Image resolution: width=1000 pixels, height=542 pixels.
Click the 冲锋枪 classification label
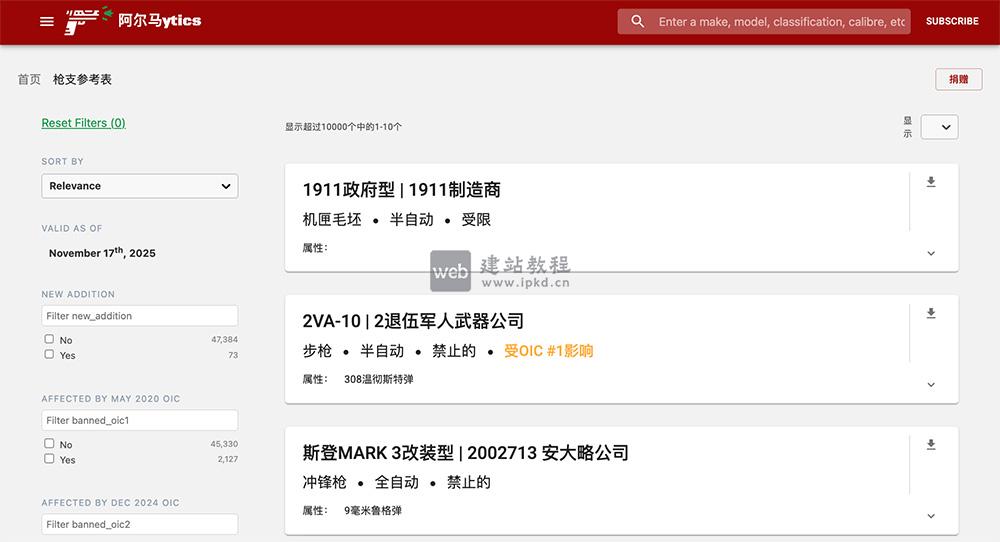tap(324, 482)
